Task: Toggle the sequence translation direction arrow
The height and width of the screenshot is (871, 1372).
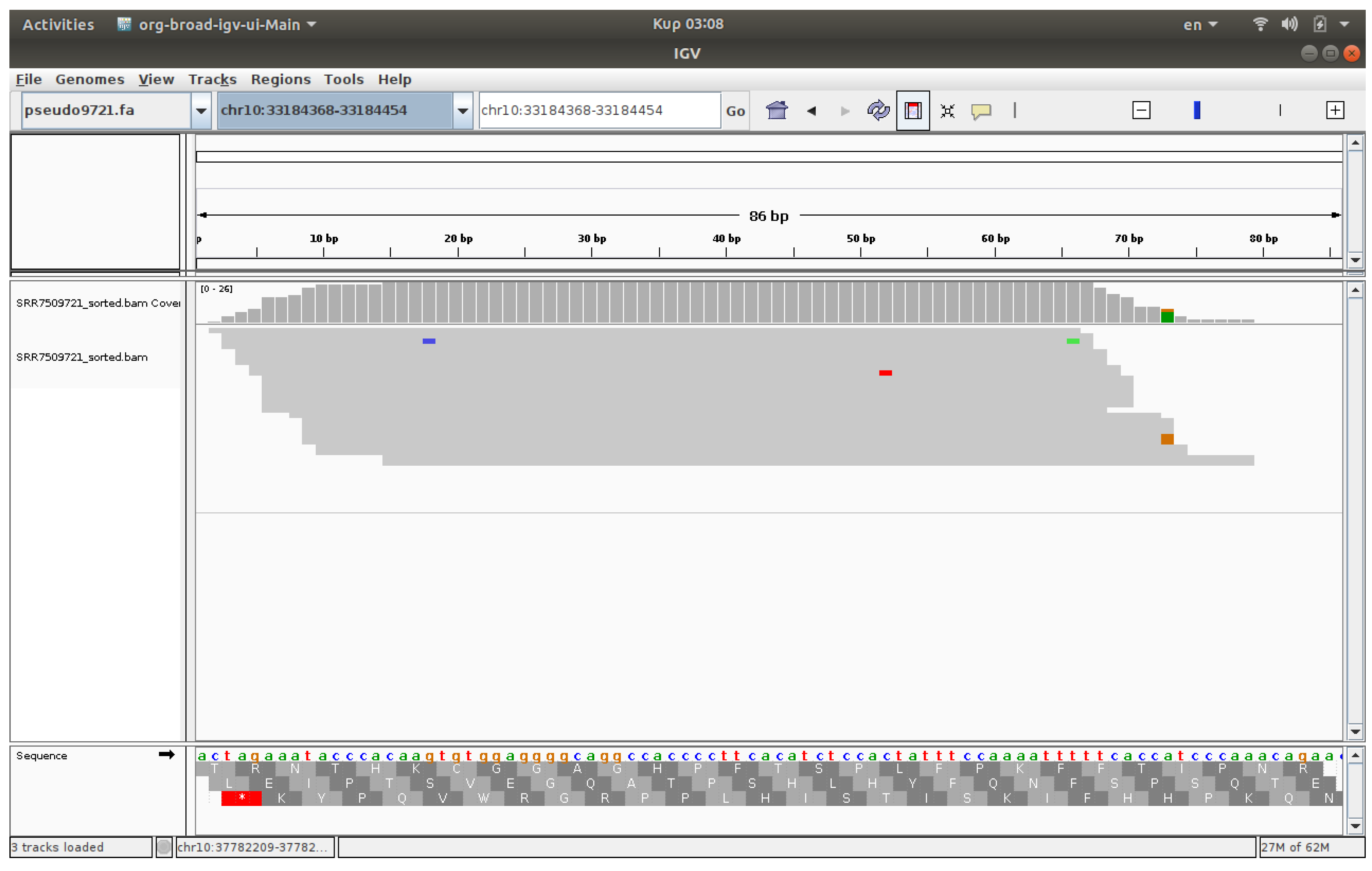Action: [167, 755]
